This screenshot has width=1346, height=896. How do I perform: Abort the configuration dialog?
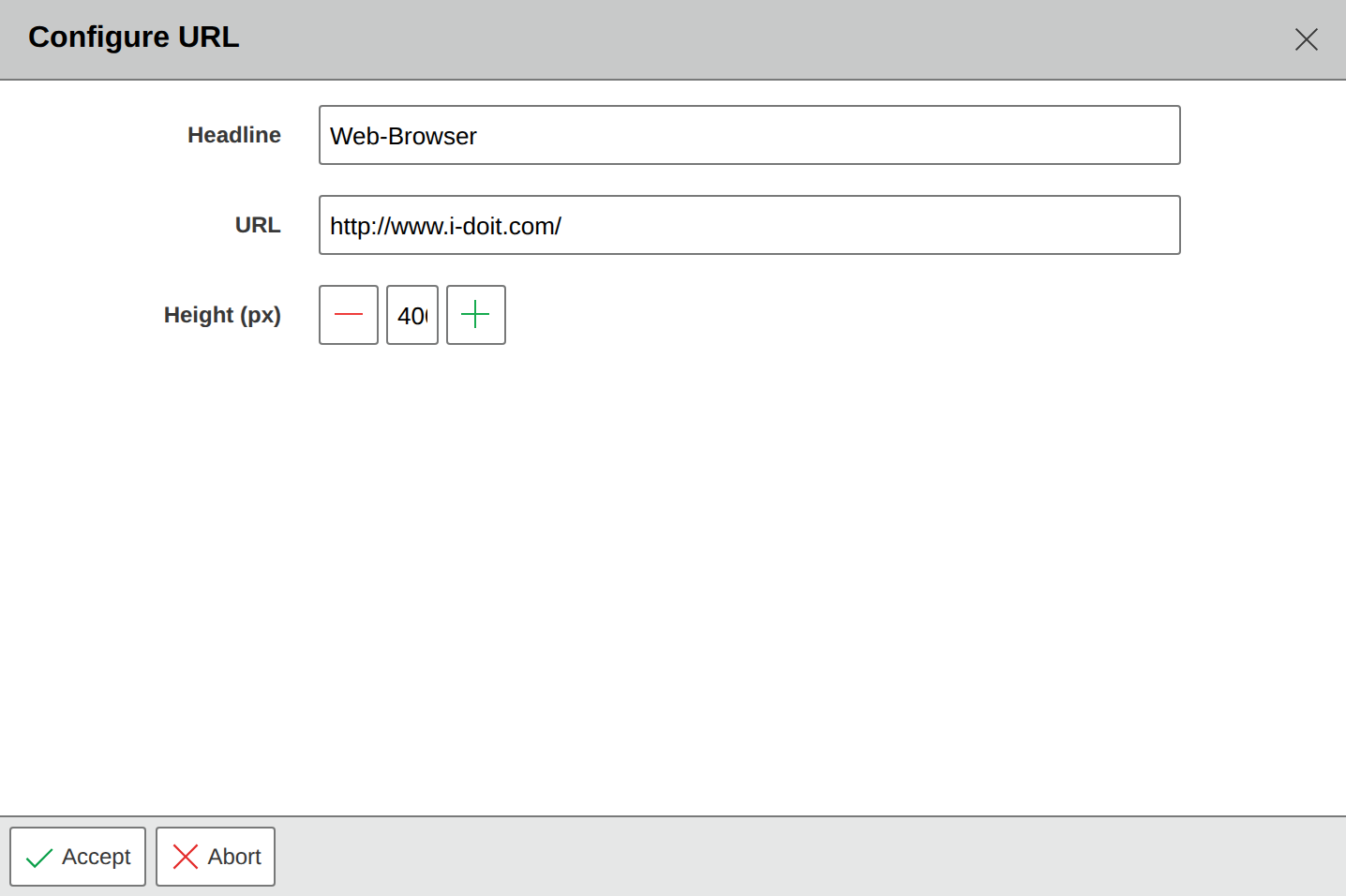[x=216, y=857]
